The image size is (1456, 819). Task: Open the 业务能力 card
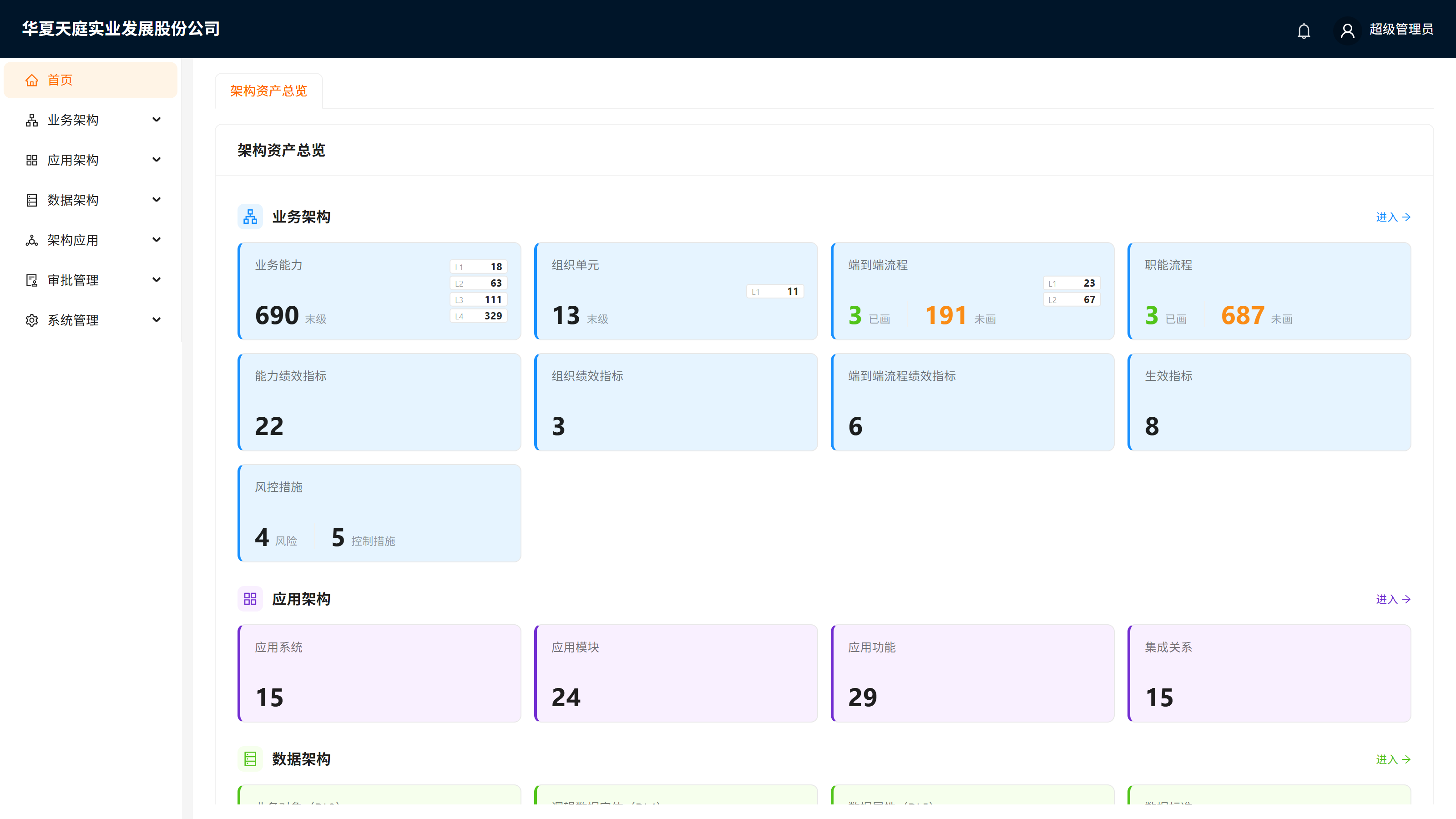click(379, 291)
